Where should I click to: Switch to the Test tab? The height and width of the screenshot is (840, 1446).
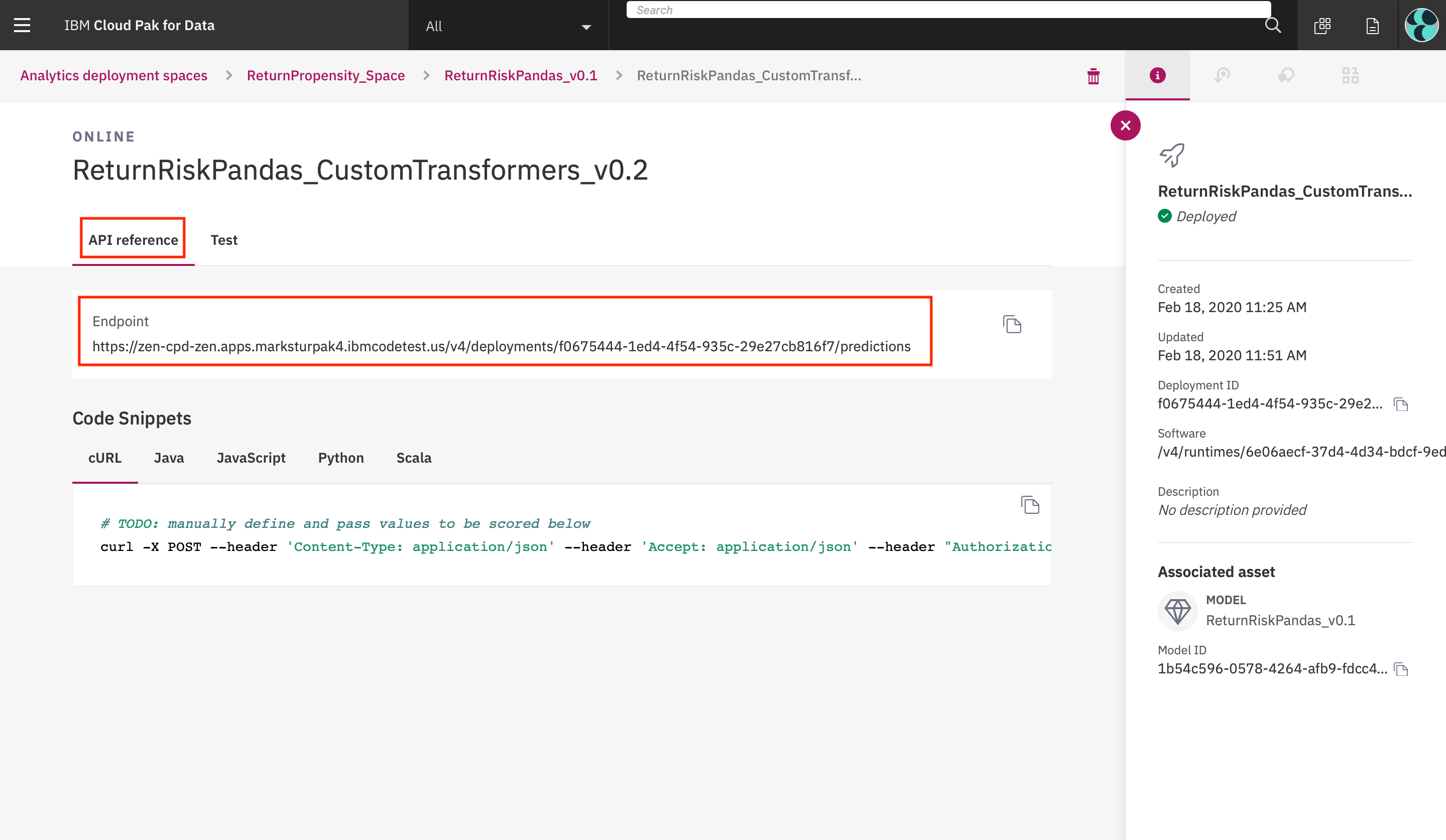pyautogui.click(x=224, y=240)
